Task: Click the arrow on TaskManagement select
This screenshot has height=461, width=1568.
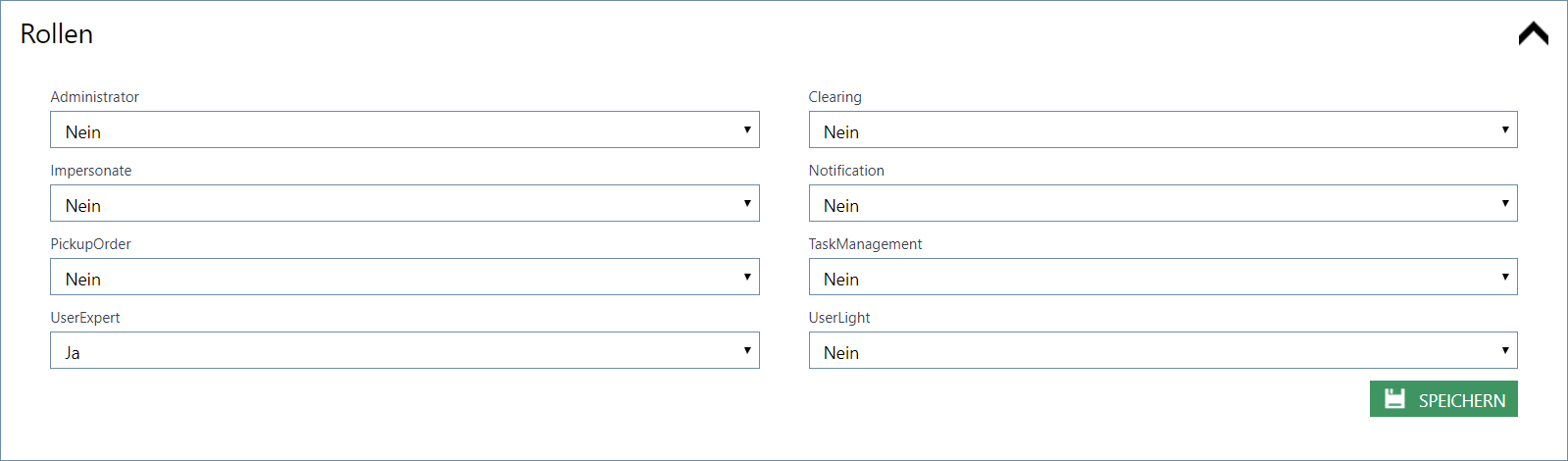Action: pyautogui.click(x=1504, y=277)
